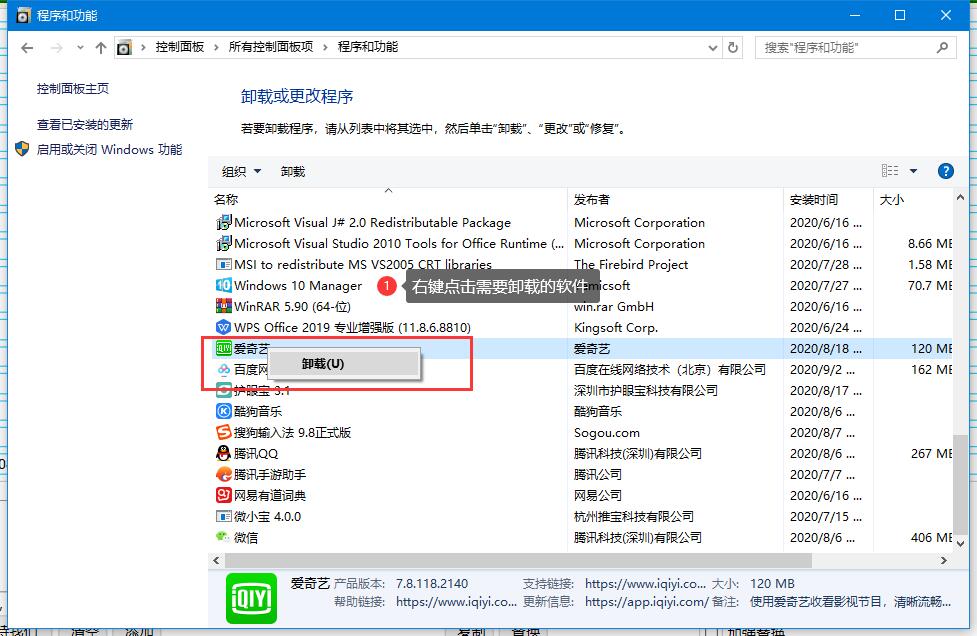
Task: Click the 微小宝 4.0.0 icon
Action: pos(224,516)
